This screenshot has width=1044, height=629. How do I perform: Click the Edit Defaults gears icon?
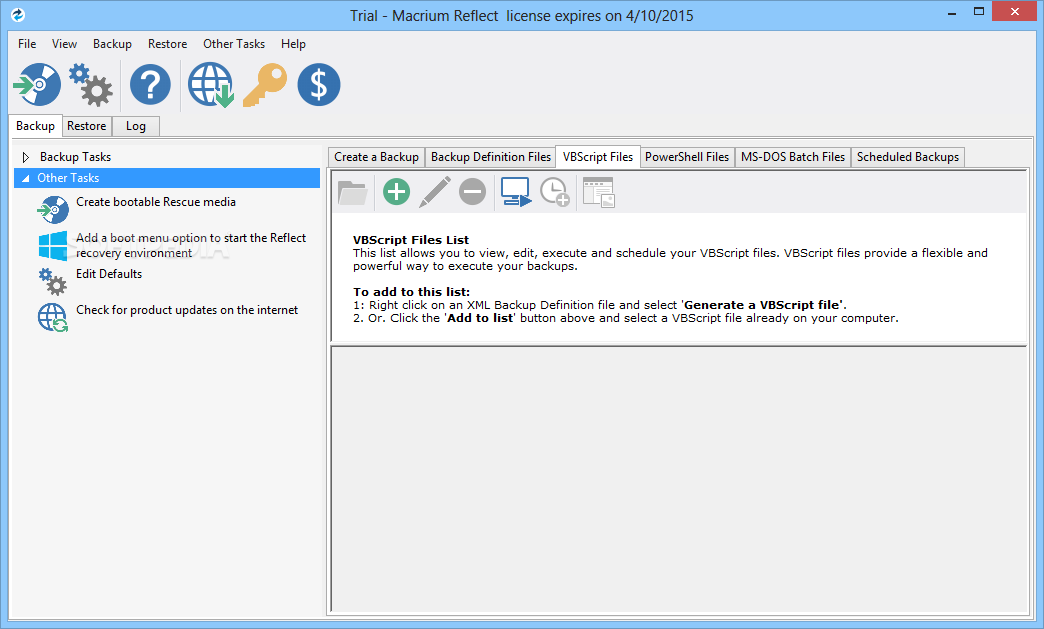pos(53,282)
